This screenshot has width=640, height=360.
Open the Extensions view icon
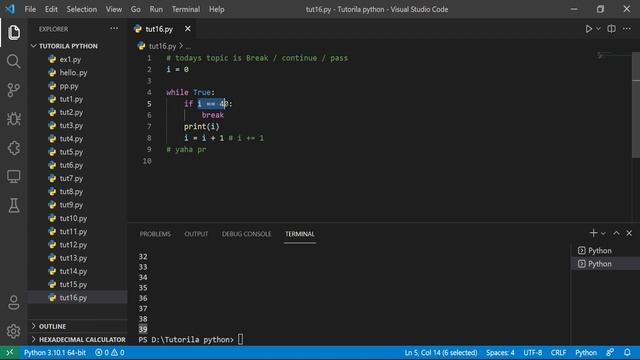coord(13,148)
